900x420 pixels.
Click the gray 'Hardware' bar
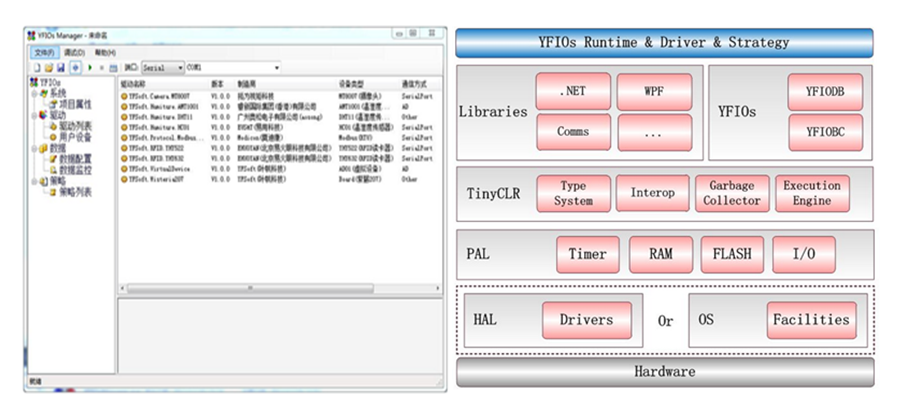pyautogui.click(x=665, y=372)
